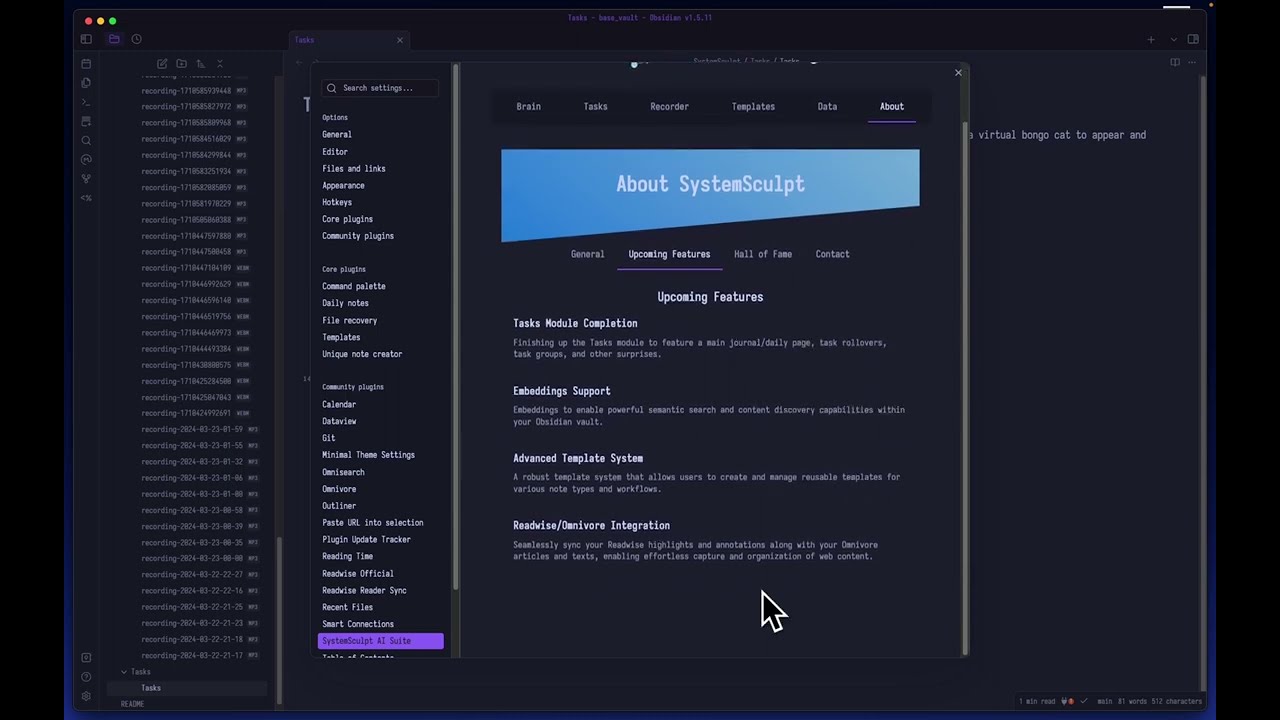Viewport: 1280px width, 720px height.
Task: Select the Upcoming Features sub-tab
Action: 669,254
